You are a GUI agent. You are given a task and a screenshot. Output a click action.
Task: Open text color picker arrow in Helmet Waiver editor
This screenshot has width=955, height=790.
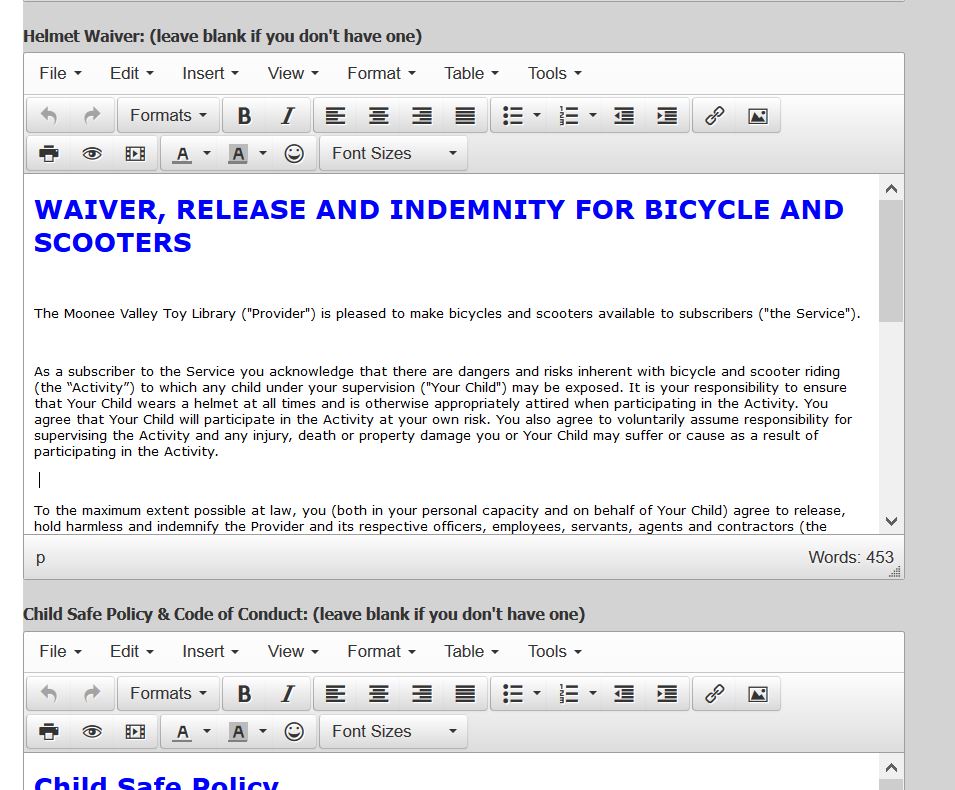pyautogui.click(x=207, y=154)
